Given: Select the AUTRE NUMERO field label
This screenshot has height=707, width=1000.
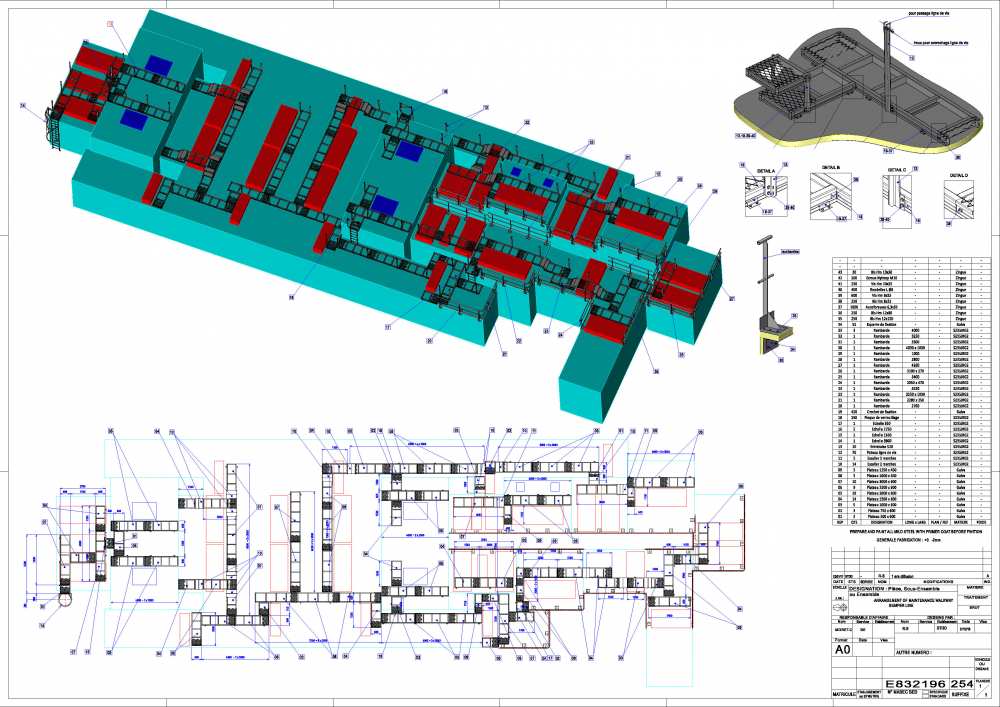Looking at the screenshot, I should pyautogui.click(x=913, y=652).
